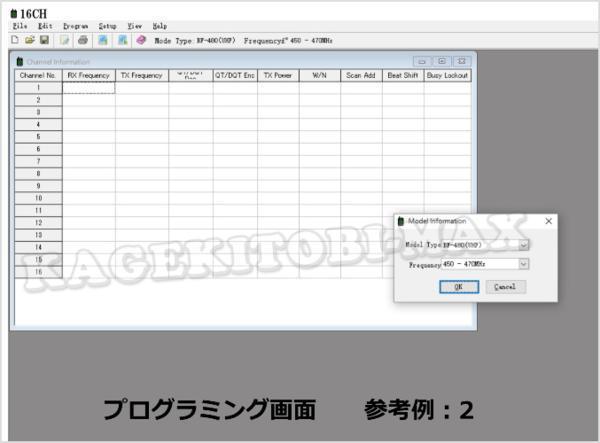Click the QT/DQT Enc column header
The image size is (600, 443).
click(235, 75)
